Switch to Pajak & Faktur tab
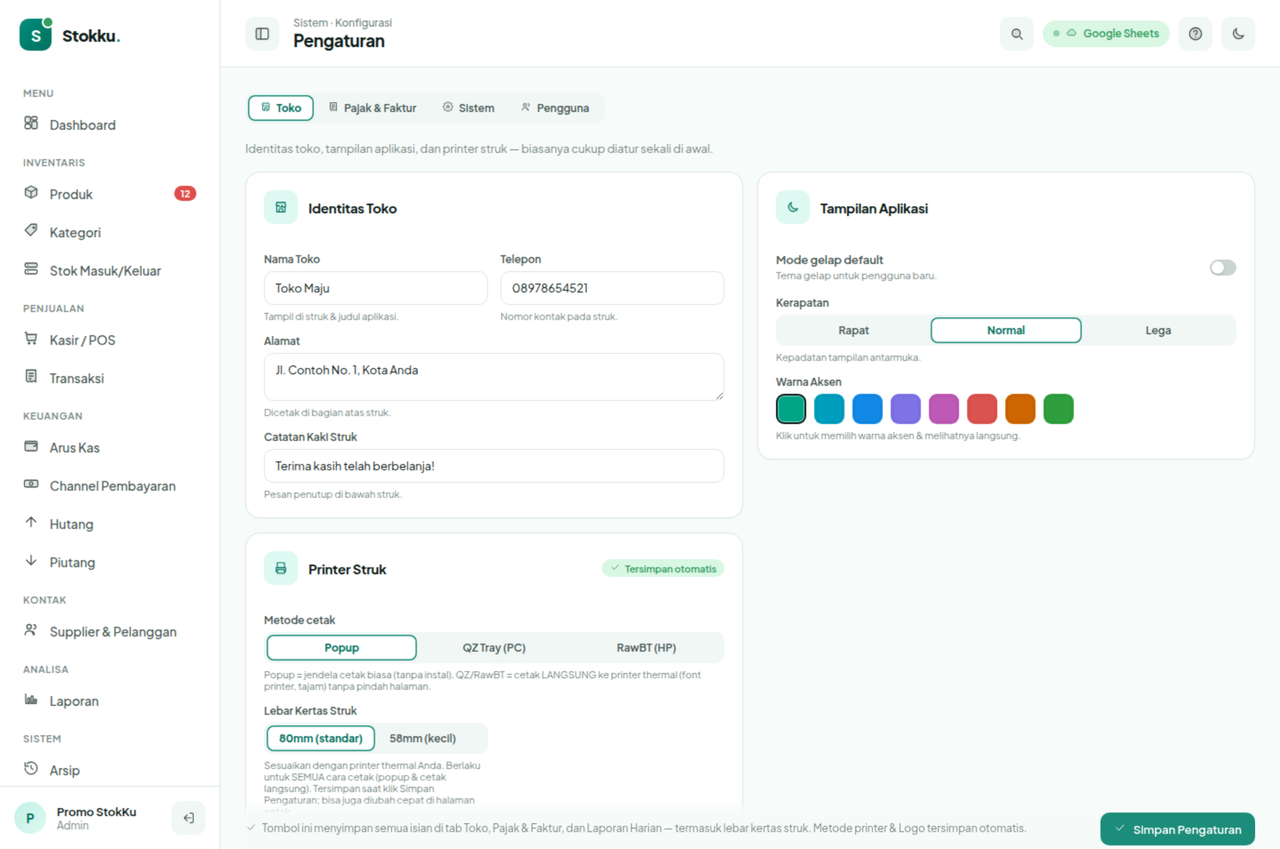This screenshot has width=1280, height=849. 372,108
